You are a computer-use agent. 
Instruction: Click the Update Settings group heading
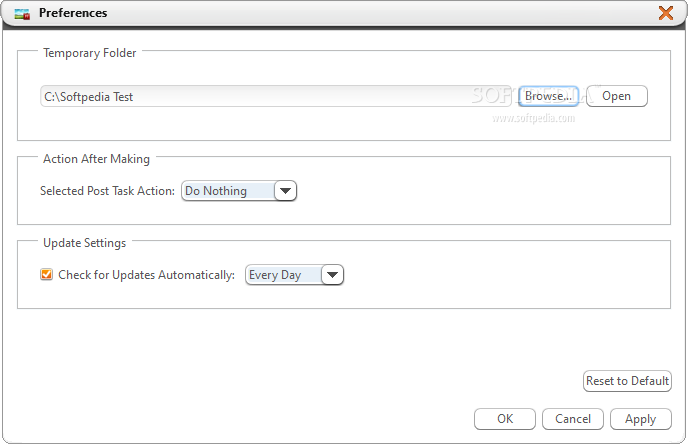point(84,243)
